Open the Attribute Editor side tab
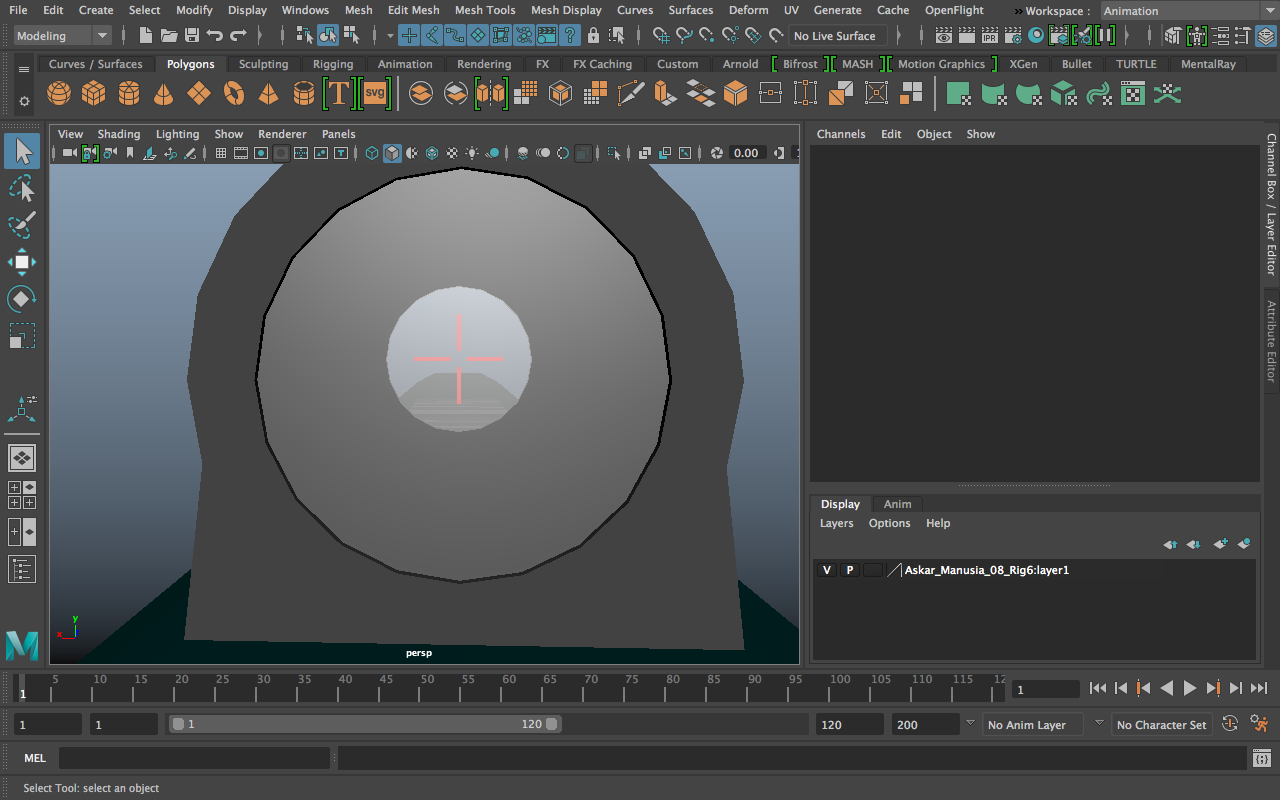 pos(1271,341)
